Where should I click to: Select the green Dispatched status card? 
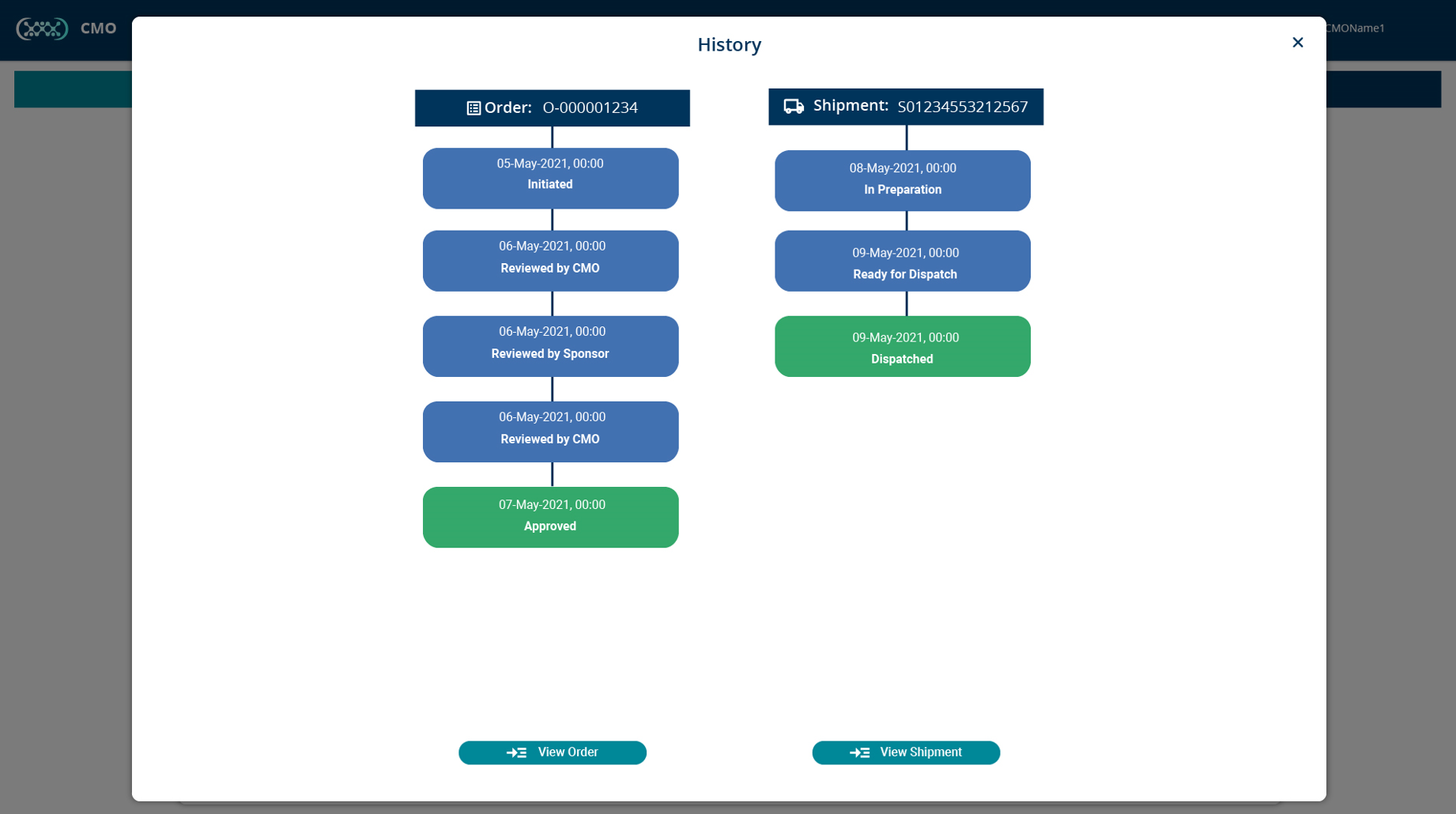[903, 346]
